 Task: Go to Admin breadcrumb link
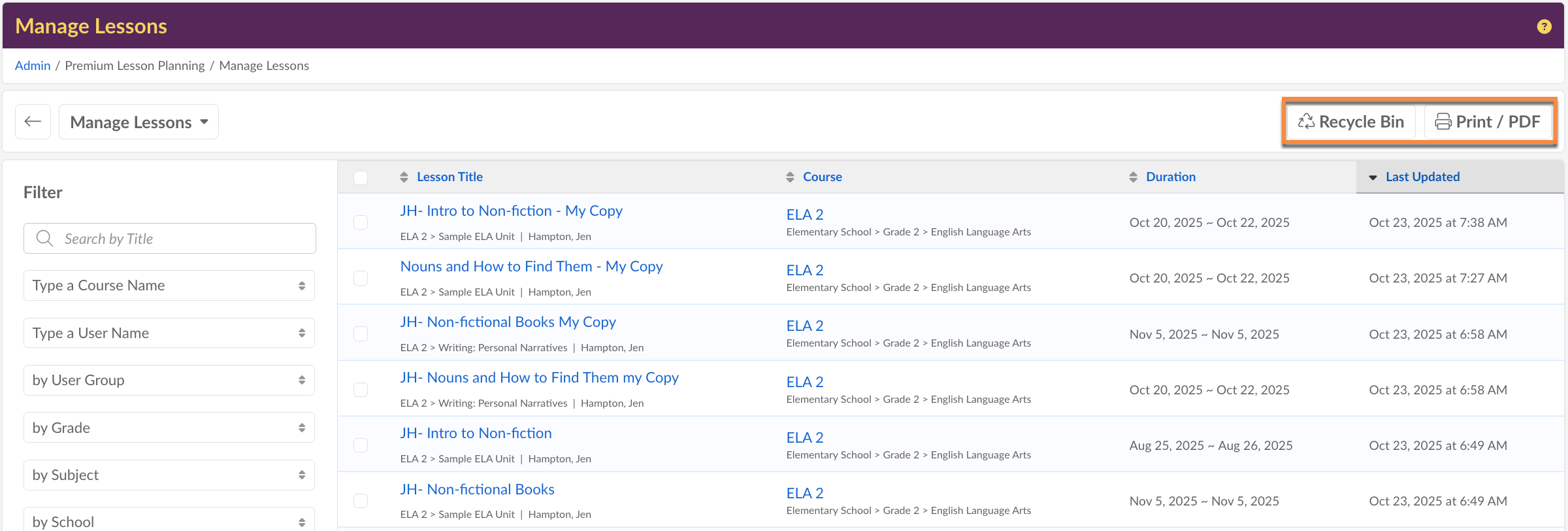click(33, 65)
